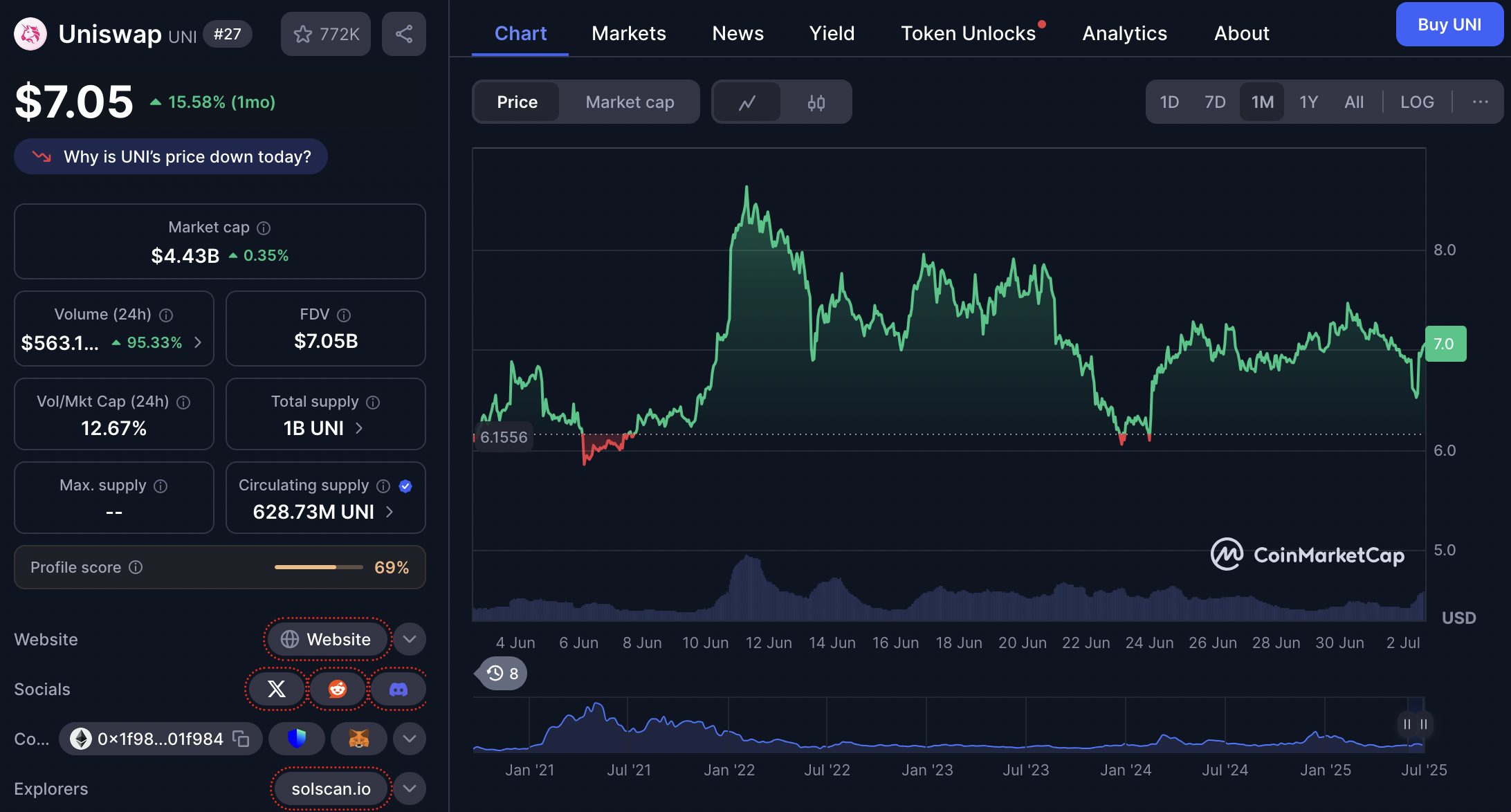Screen dimensions: 1511x812
Task: Open 'Why is UNI's price down today?'
Action: tap(171, 157)
